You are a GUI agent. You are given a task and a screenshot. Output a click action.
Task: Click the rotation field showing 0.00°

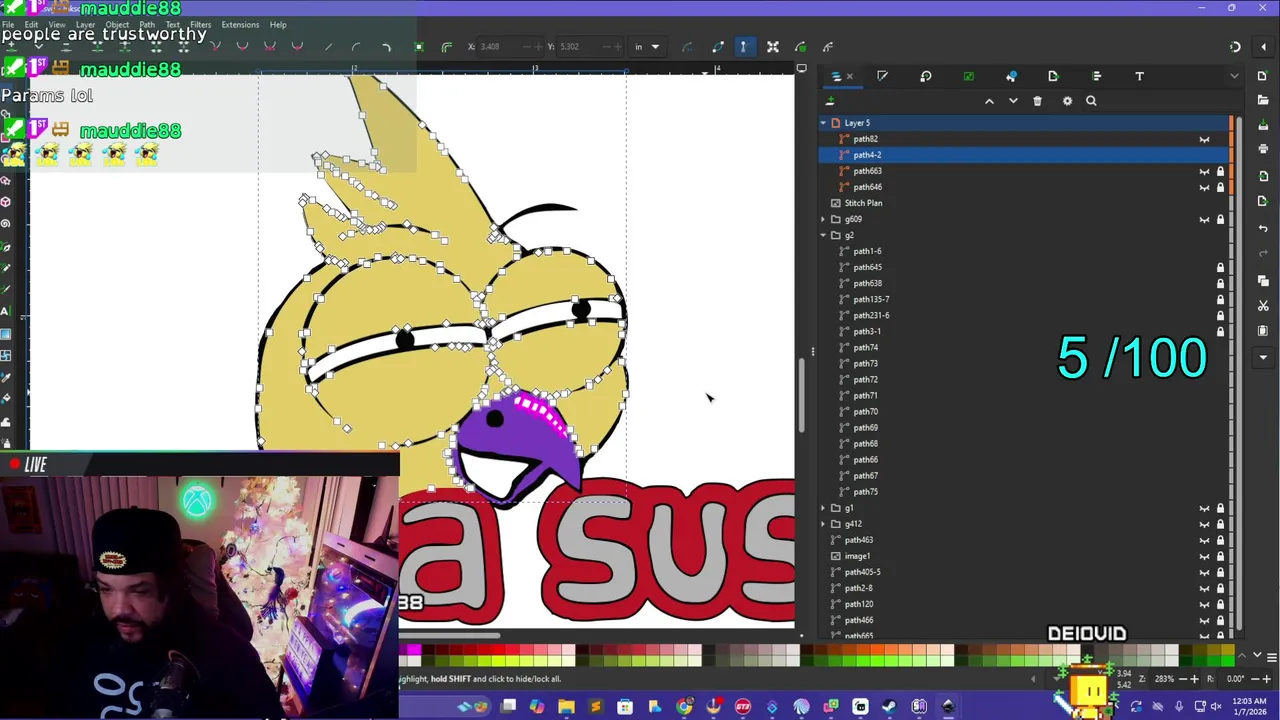click(1234, 679)
